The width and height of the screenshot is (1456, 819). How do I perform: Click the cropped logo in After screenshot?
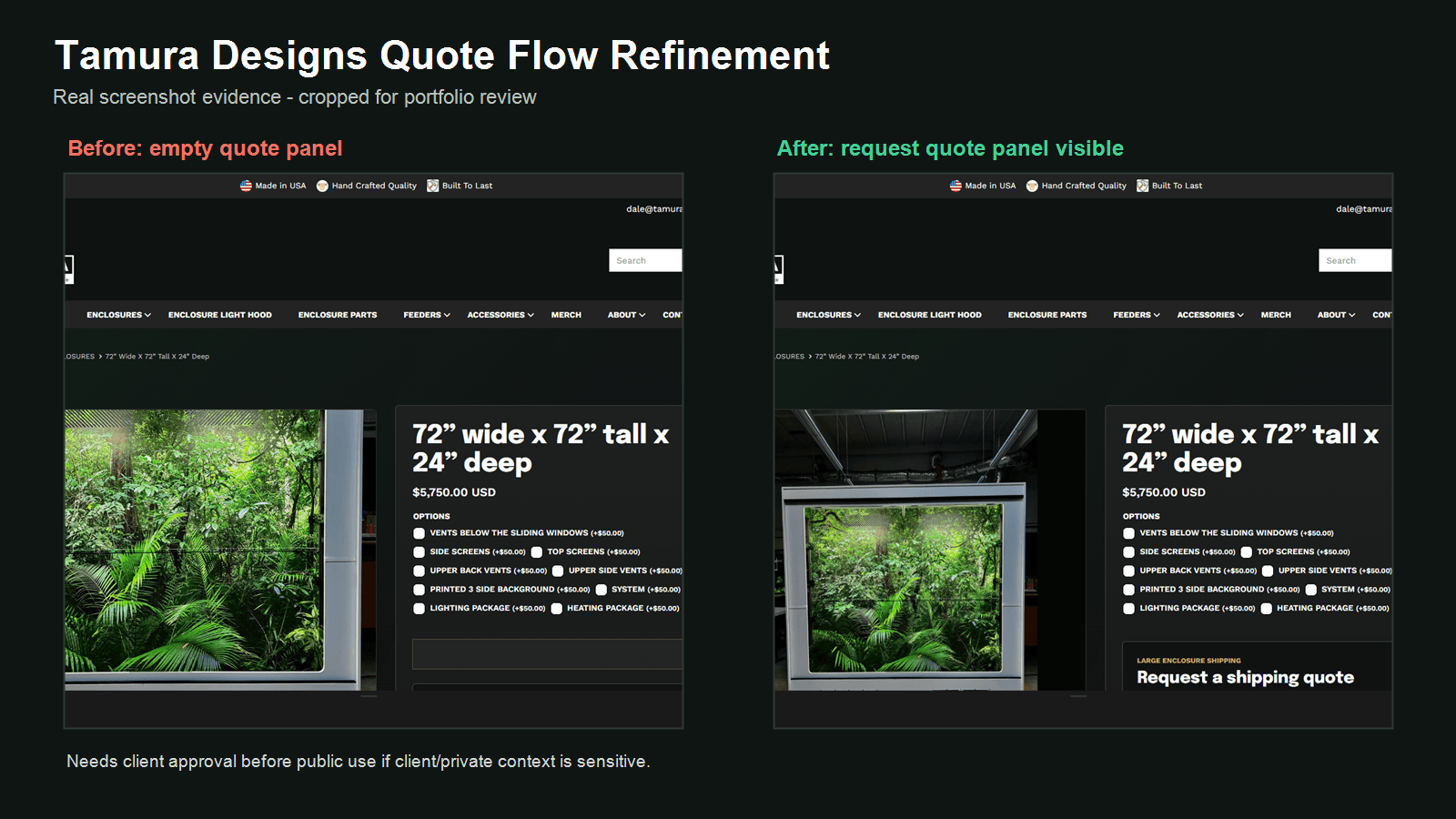[779, 269]
